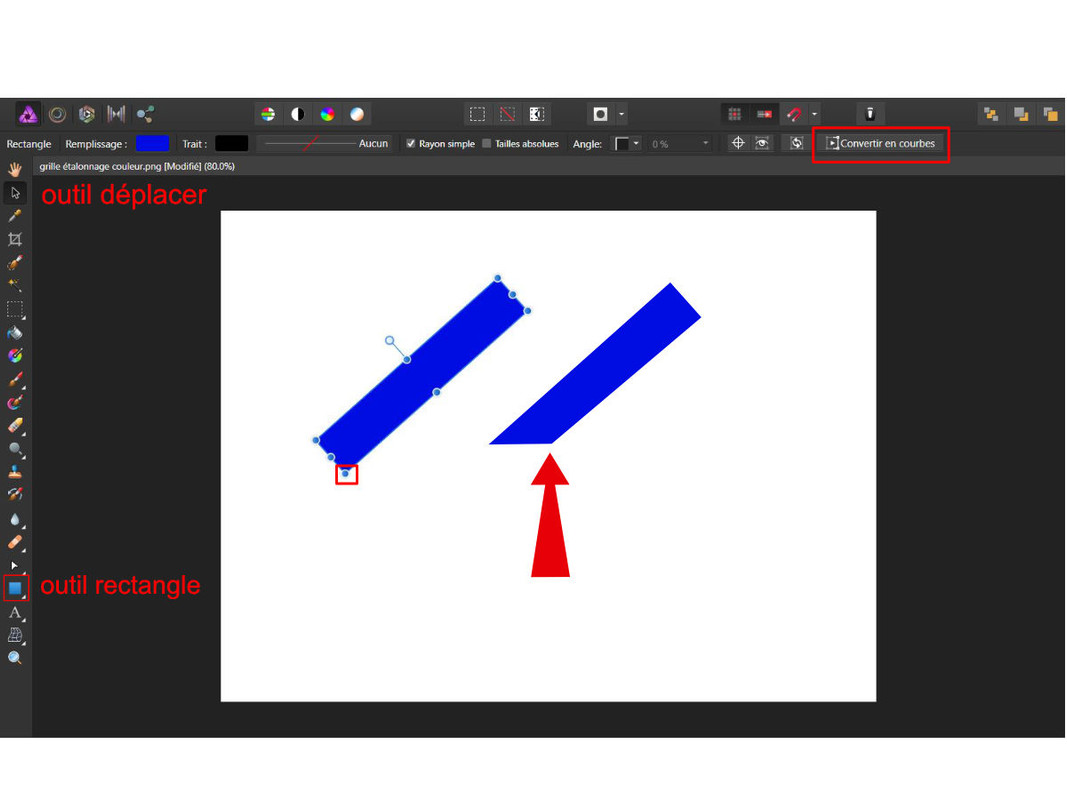Open the Tone Mapping persona
The image size is (1067, 800).
(116, 114)
